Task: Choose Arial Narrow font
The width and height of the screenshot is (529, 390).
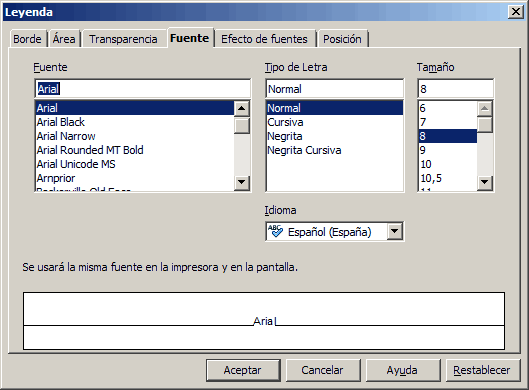Action: click(x=134, y=136)
